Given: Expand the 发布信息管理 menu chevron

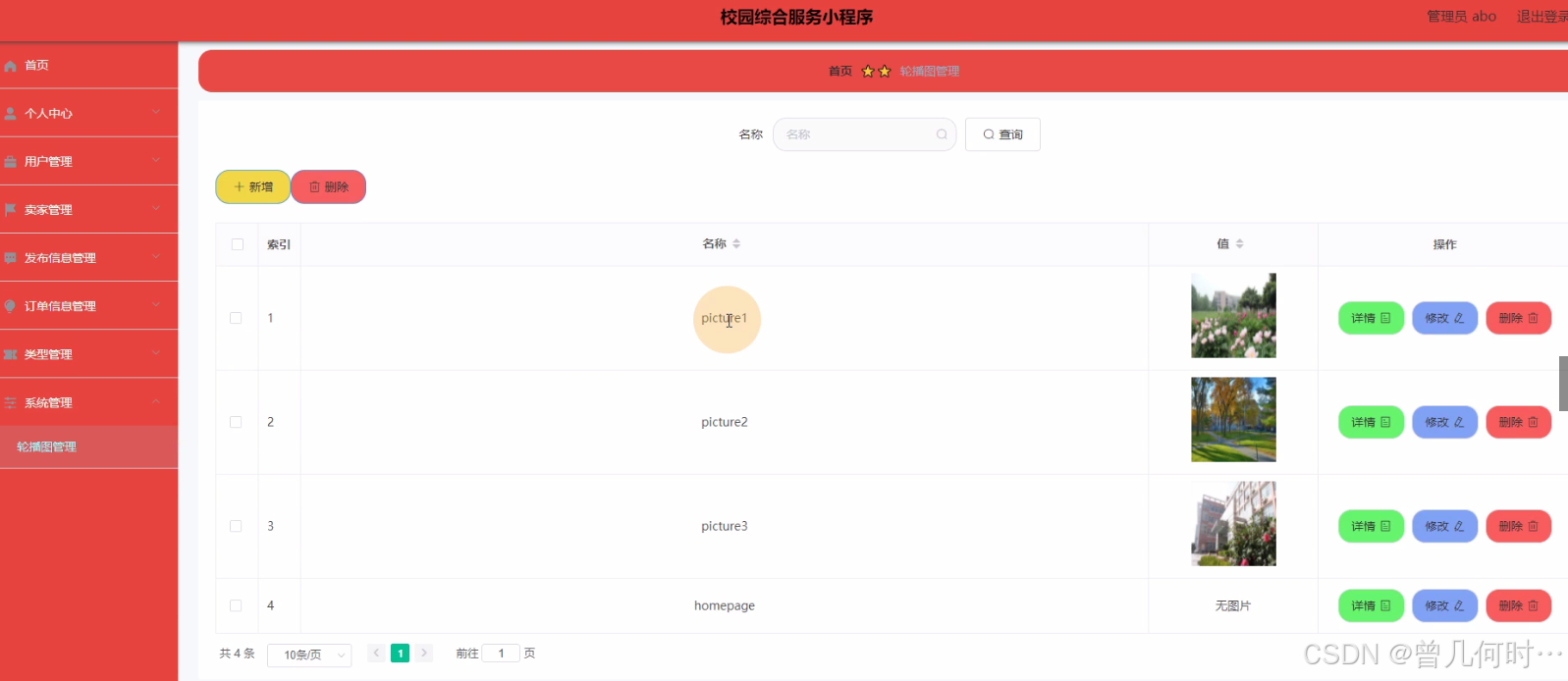Looking at the screenshot, I should click(x=156, y=257).
